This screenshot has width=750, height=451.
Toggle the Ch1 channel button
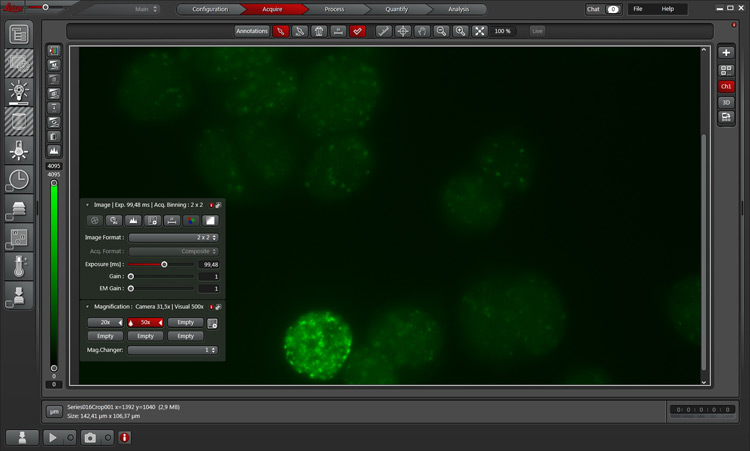click(726, 87)
